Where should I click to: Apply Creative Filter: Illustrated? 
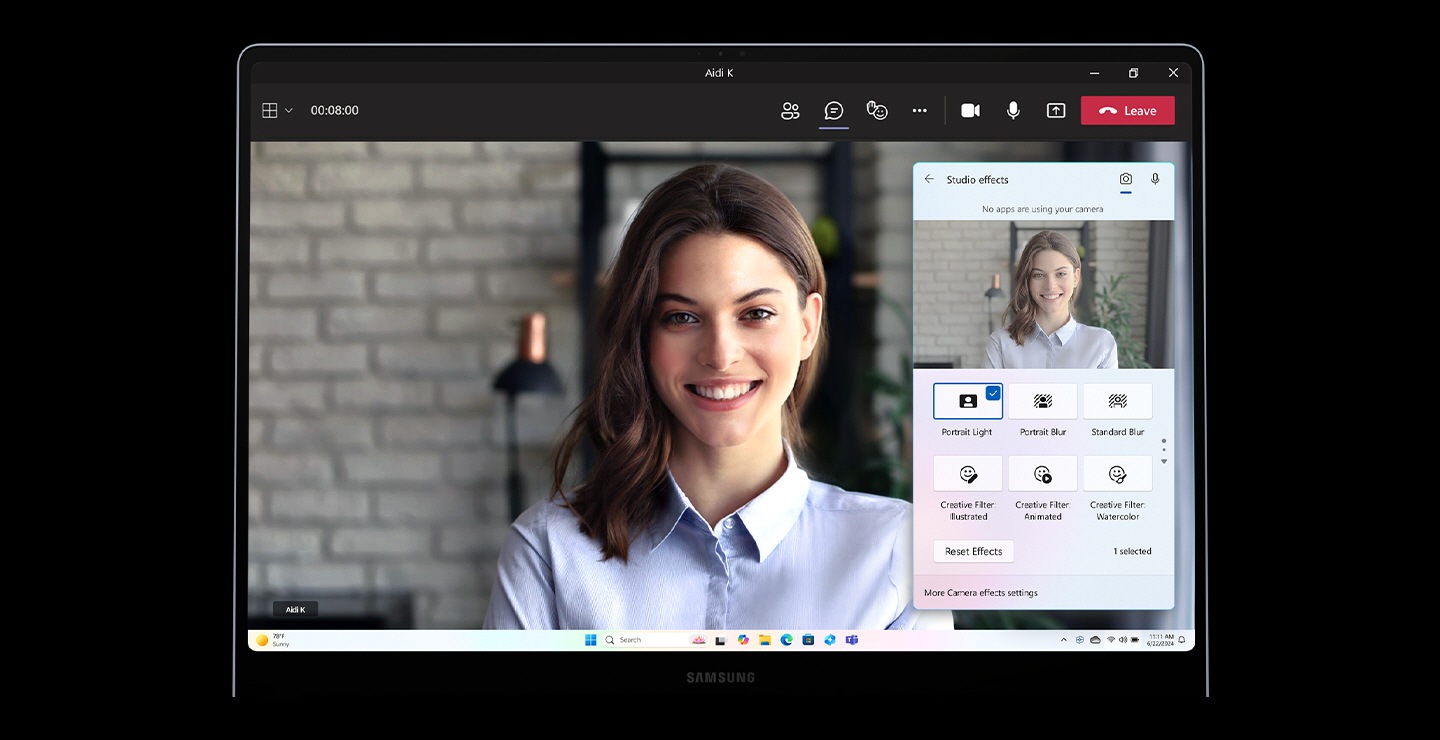click(967, 474)
